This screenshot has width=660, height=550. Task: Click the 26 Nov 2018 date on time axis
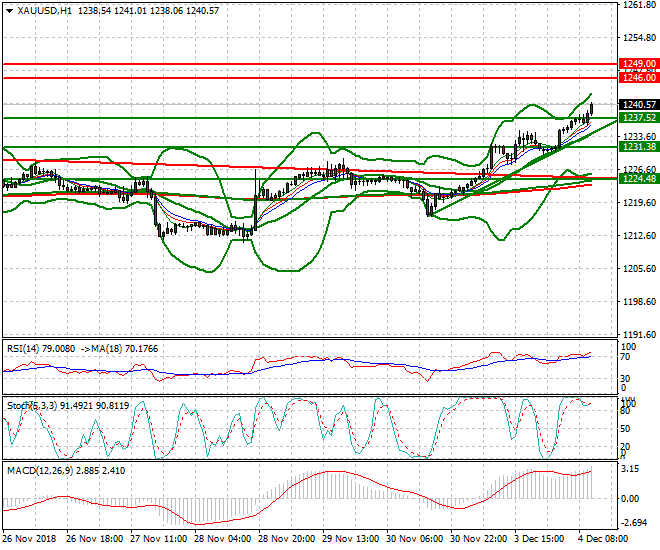point(29,538)
